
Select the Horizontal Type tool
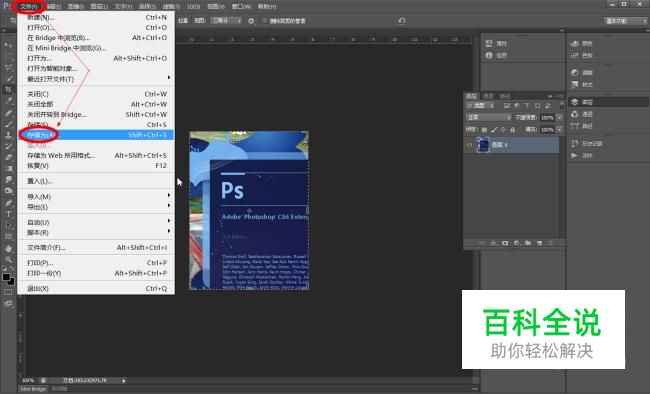tap(8, 214)
